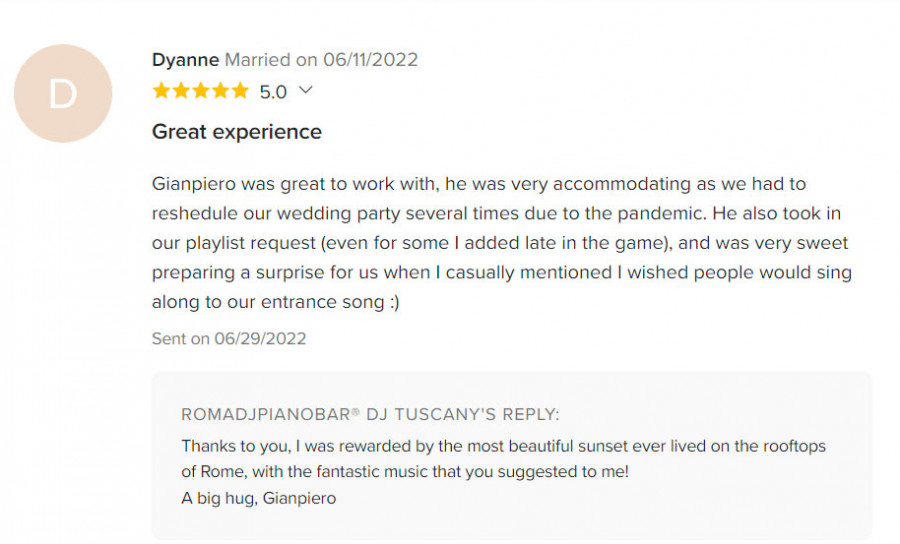The height and width of the screenshot is (544, 900).
Task: Click the fifth yellow rating star
Action: click(240, 91)
